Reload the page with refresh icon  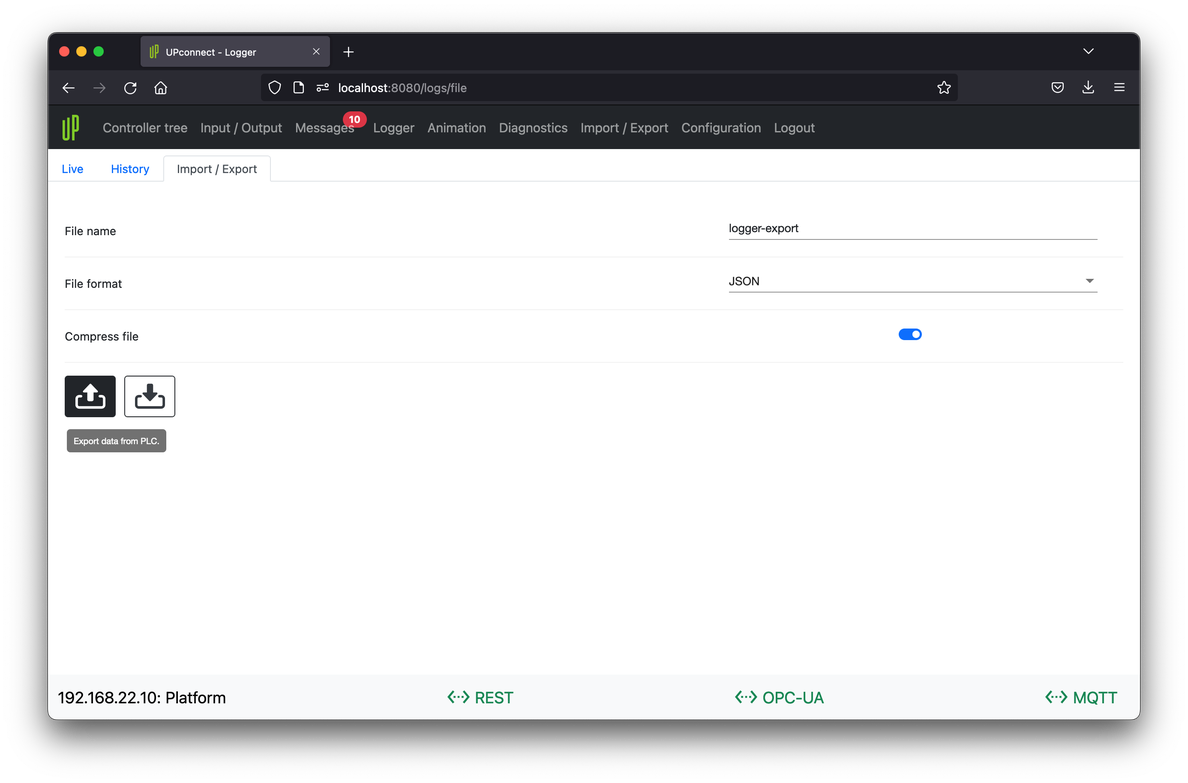[x=130, y=88]
